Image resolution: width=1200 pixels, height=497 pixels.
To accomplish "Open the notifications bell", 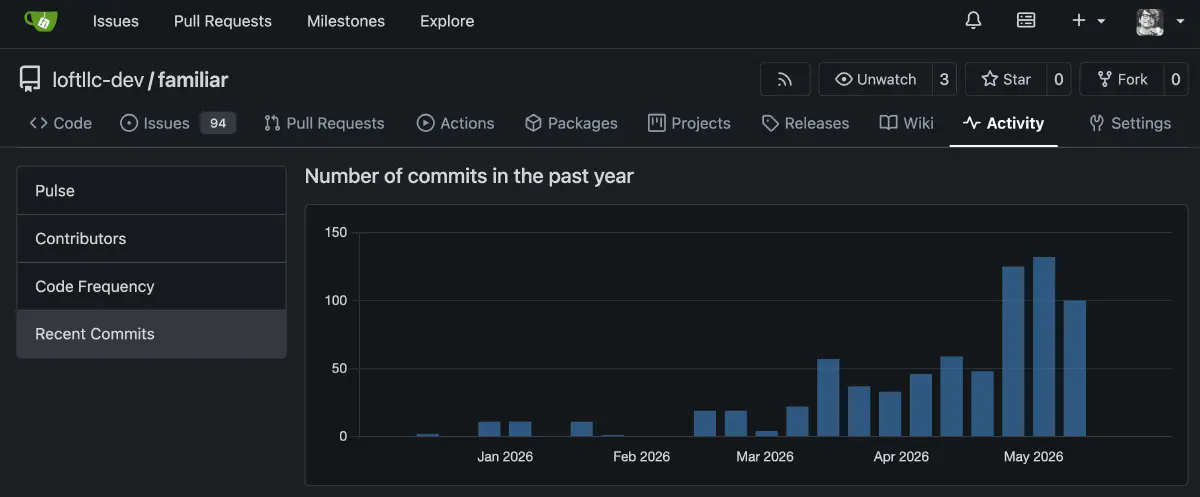I will (x=973, y=21).
